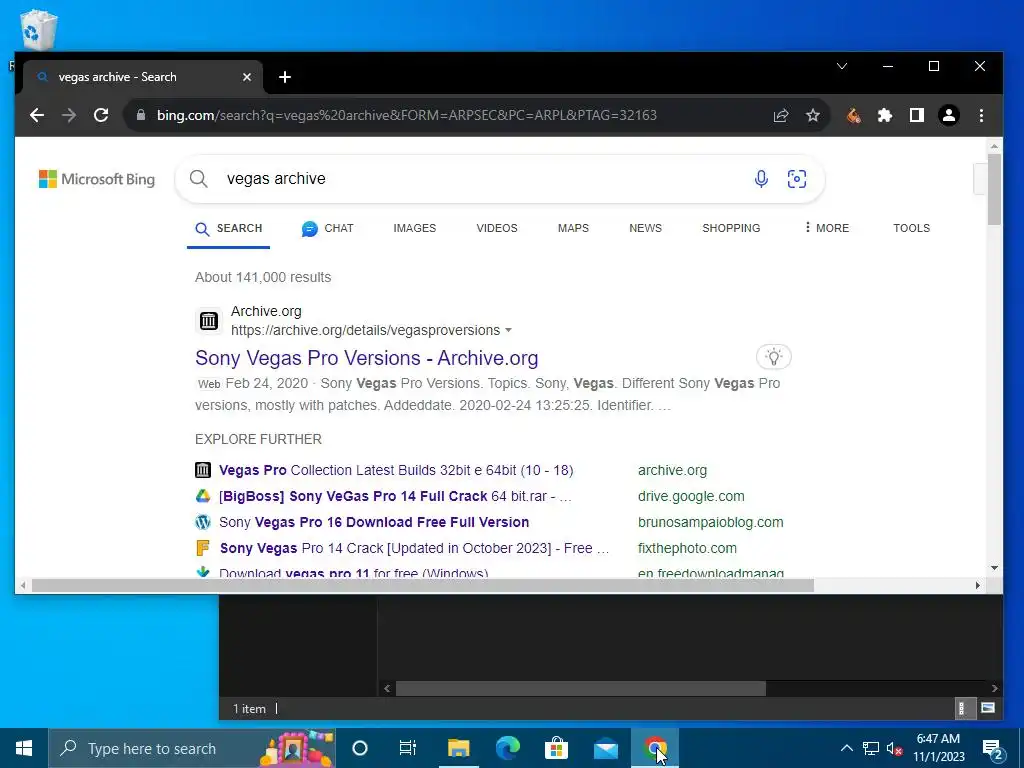Image resolution: width=1024 pixels, height=768 pixels.
Task: Click the Google Drive icon beside BigBoss result
Action: 203,496
